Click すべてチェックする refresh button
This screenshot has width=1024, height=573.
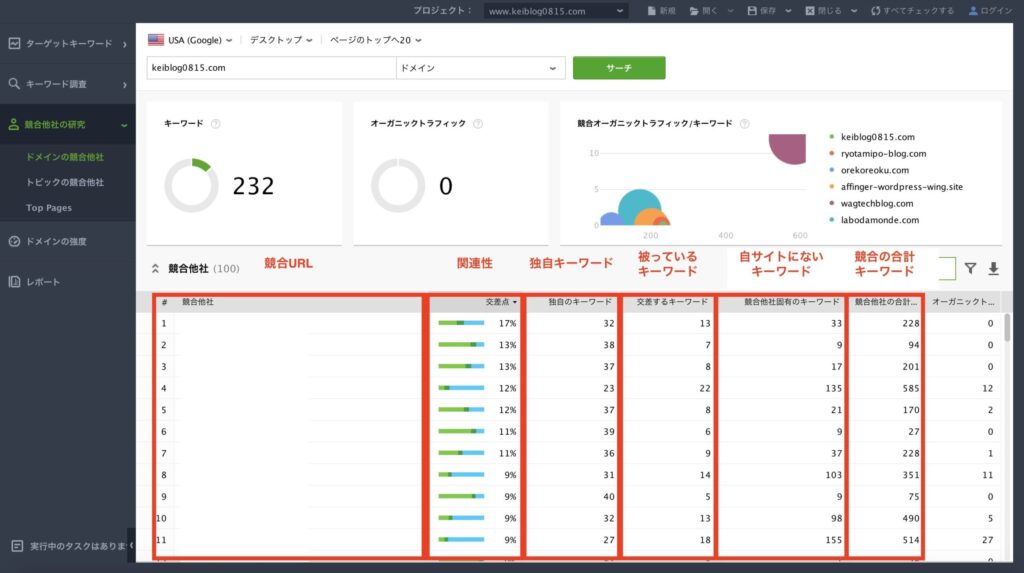point(912,11)
